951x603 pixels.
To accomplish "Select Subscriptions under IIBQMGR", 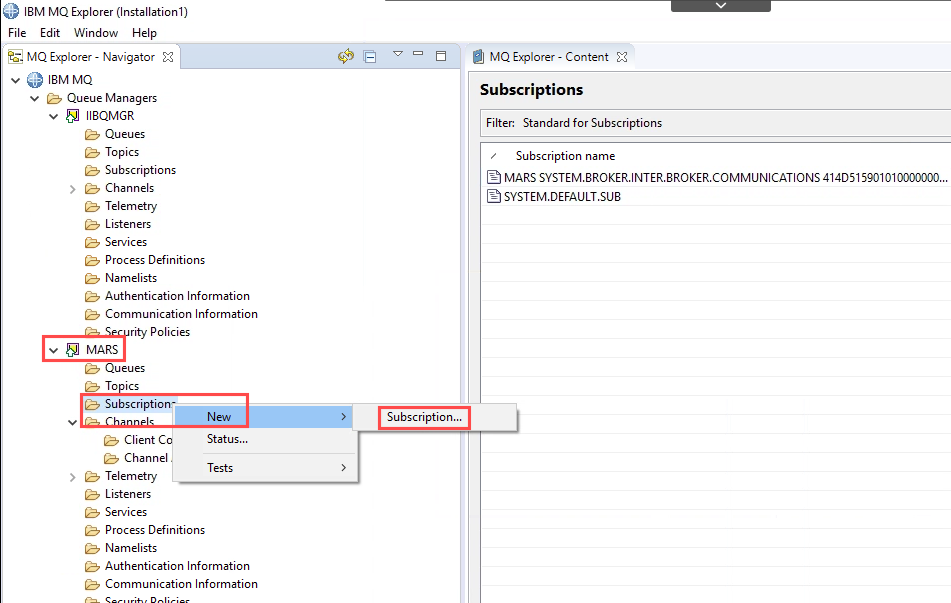I will pos(140,170).
